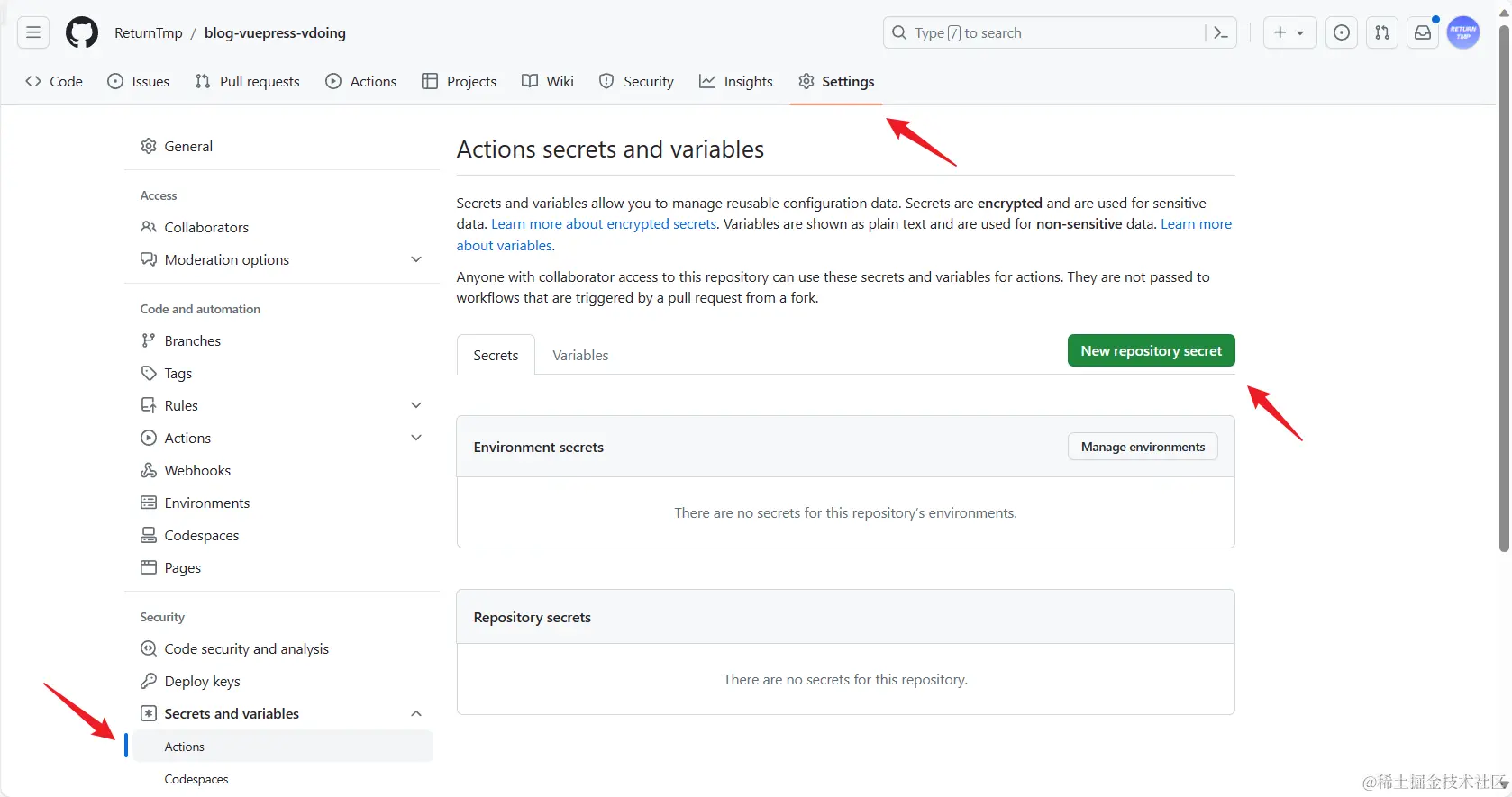Expand Moderation options chevron
This screenshot has width=1512, height=797.
pos(416,259)
